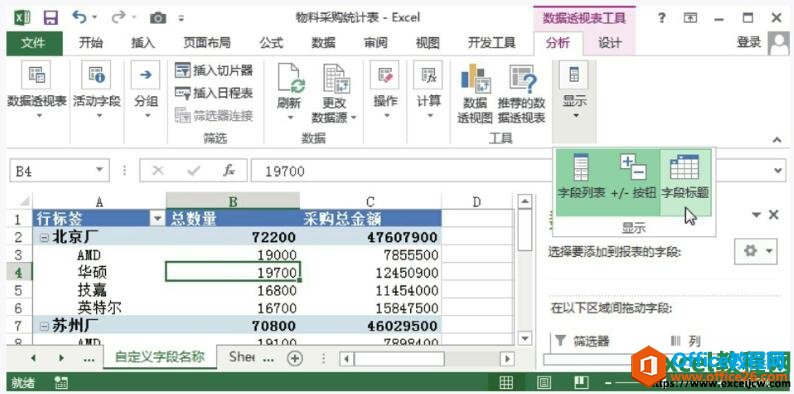The height and width of the screenshot is (394, 794).
Task: Open the 操作 menu
Action: pos(385,91)
